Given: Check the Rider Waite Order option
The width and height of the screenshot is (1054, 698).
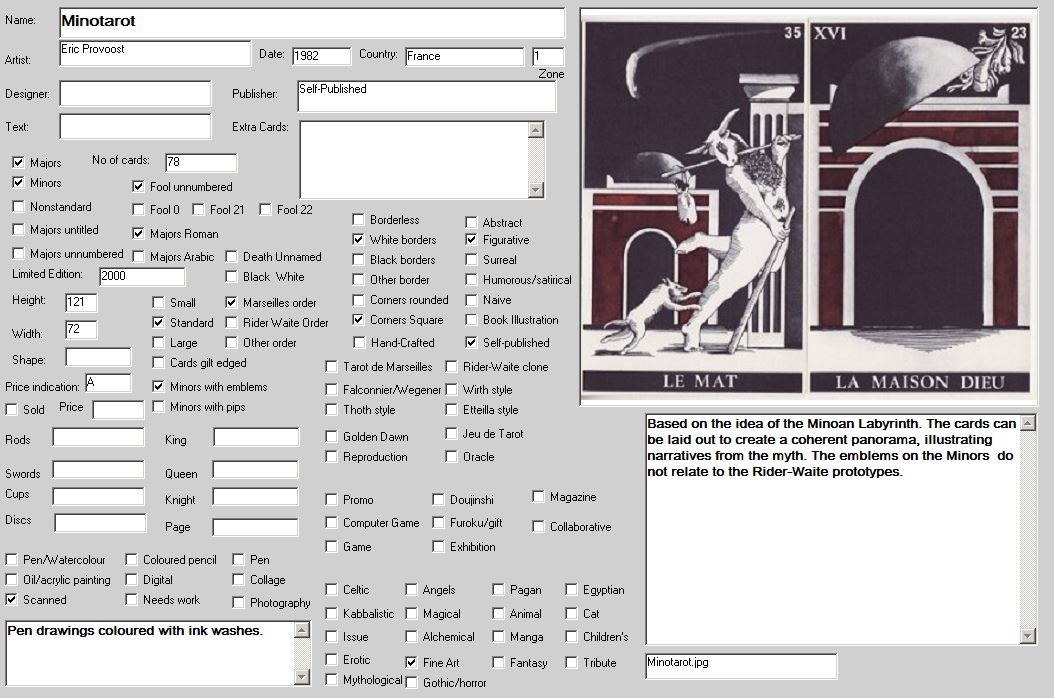Looking at the screenshot, I should coord(232,323).
